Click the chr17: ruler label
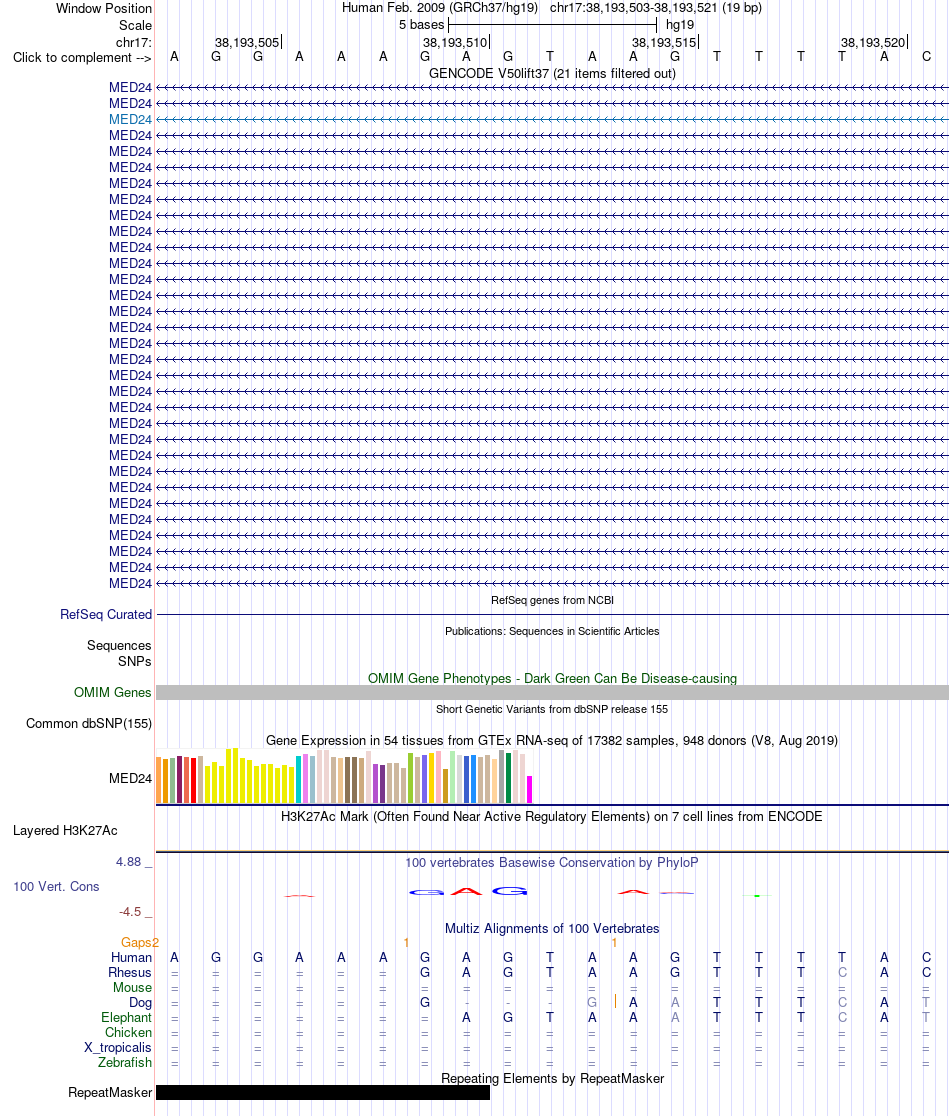 point(134,43)
